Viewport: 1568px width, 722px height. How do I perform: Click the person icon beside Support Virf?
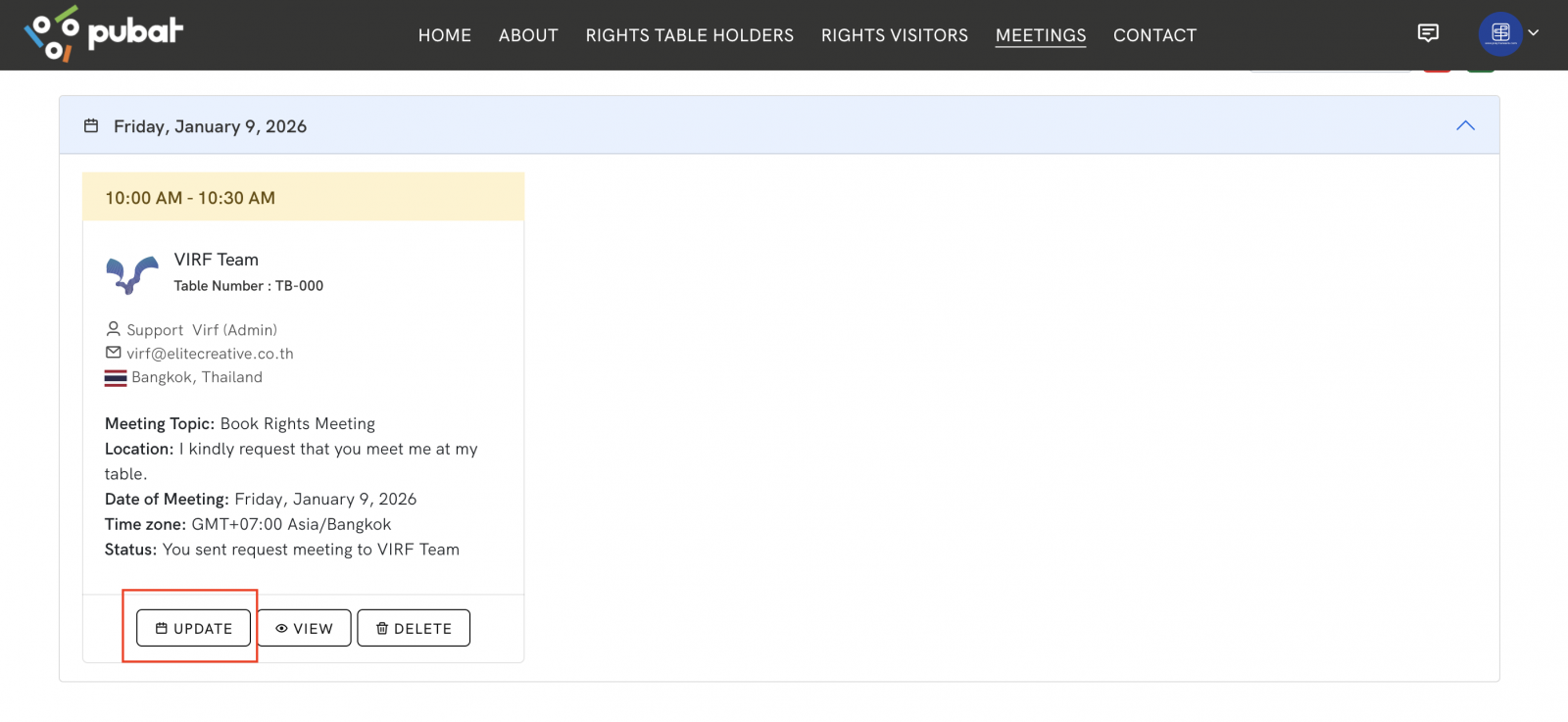coord(114,329)
